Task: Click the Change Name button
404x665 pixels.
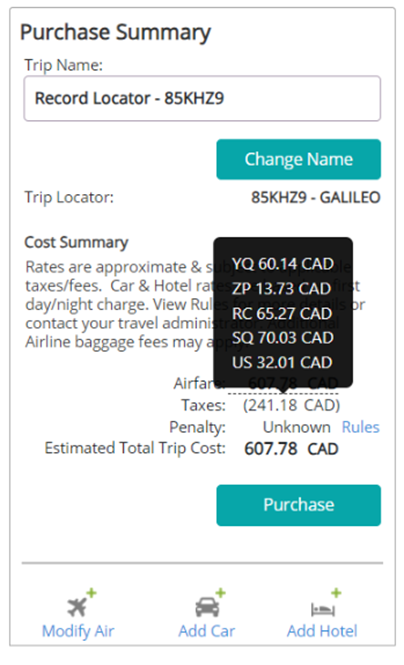Action: click(x=298, y=159)
